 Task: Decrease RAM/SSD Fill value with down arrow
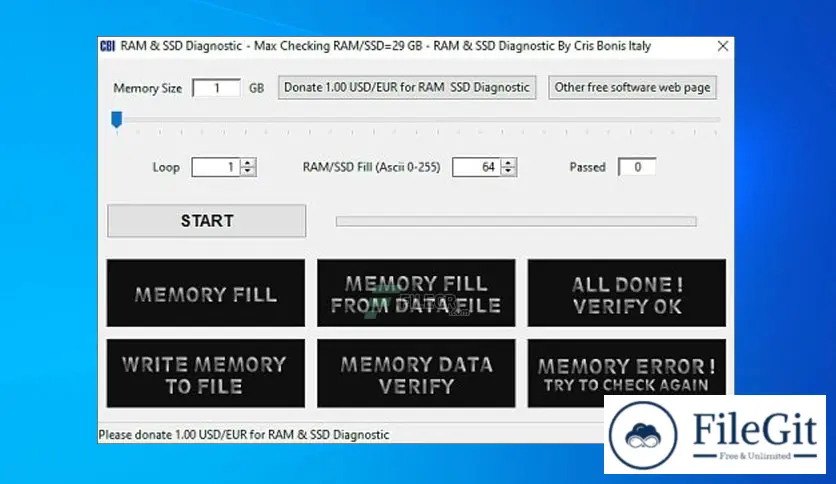[509, 172]
